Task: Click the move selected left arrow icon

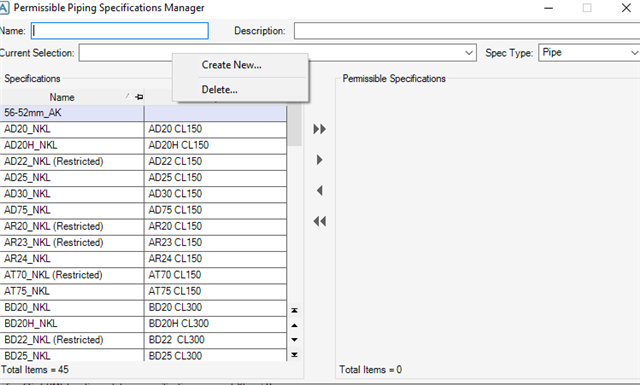Action: point(320,190)
